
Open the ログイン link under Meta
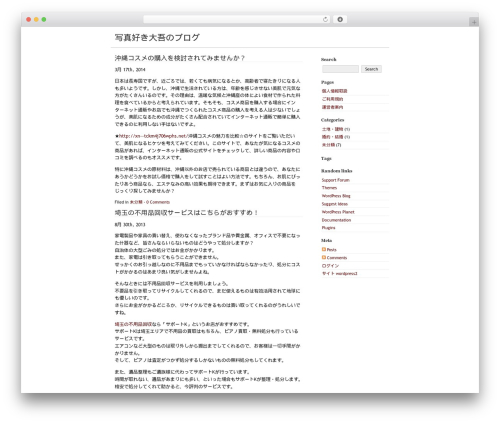pyautogui.click(x=330, y=266)
